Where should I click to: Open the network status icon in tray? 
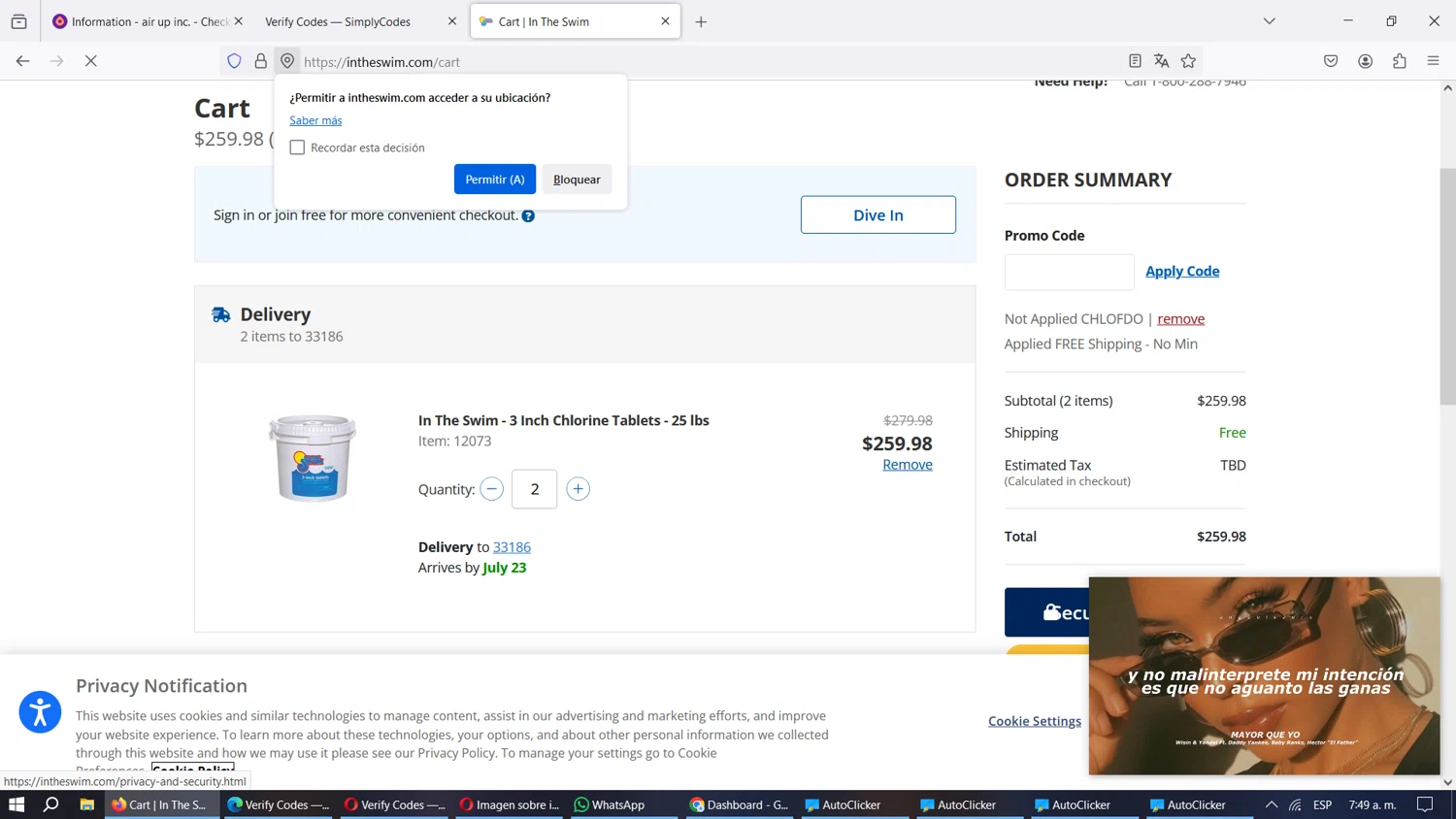click(x=1296, y=804)
